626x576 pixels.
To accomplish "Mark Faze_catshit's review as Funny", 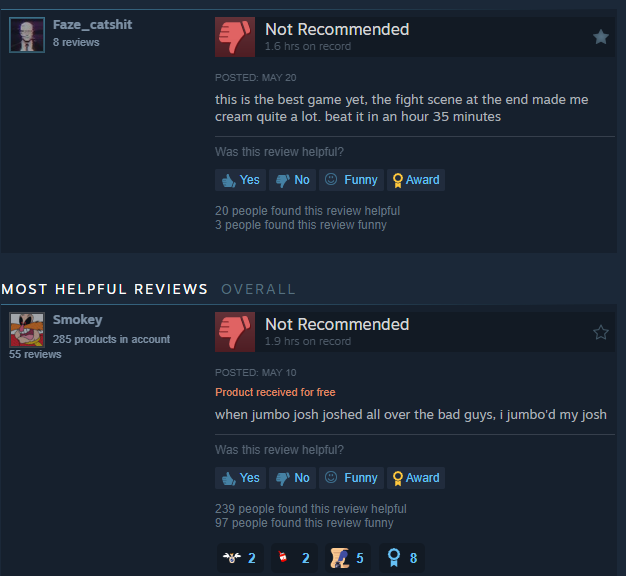I will (351, 180).
